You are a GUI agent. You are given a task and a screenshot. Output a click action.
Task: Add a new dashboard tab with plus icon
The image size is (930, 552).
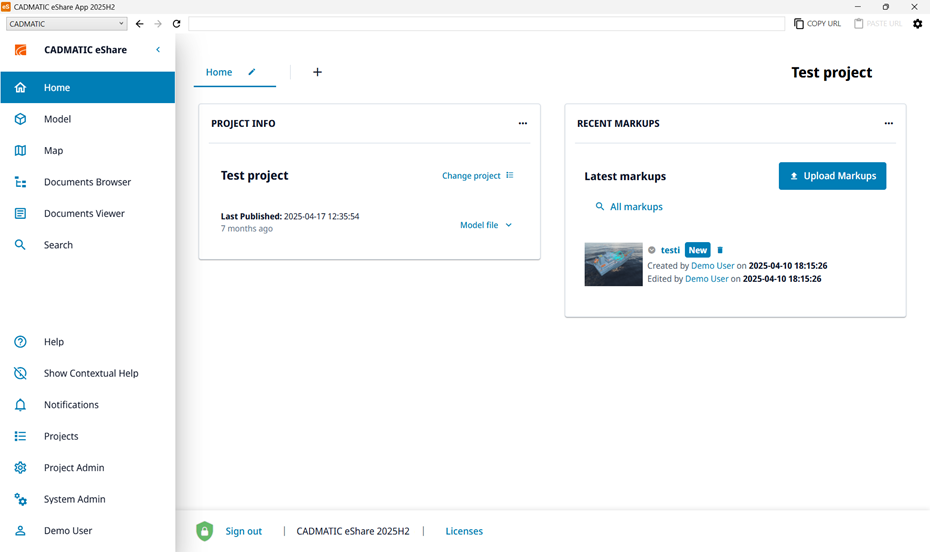[x=317, y=72]
